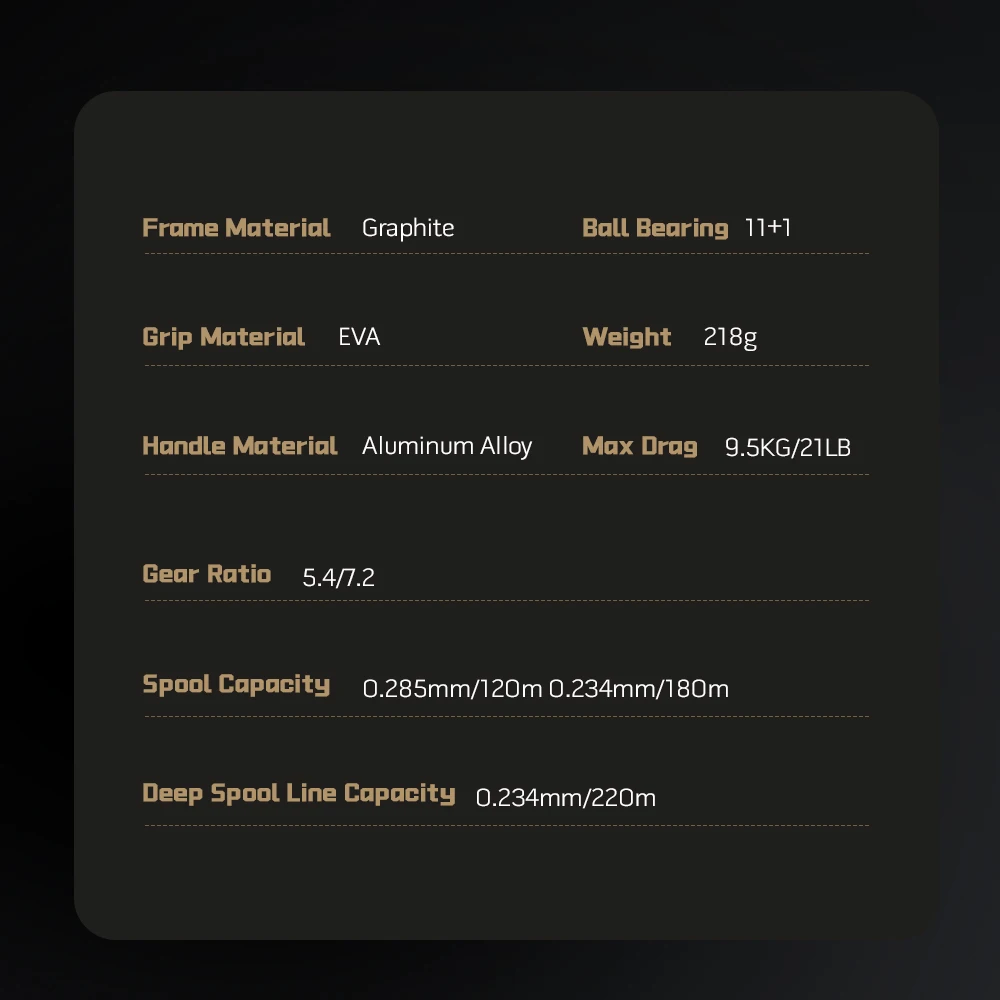The width and height of the screenshot is (1000, 1000).
Task: Click the Max Drag label
Action: (640, 446)
